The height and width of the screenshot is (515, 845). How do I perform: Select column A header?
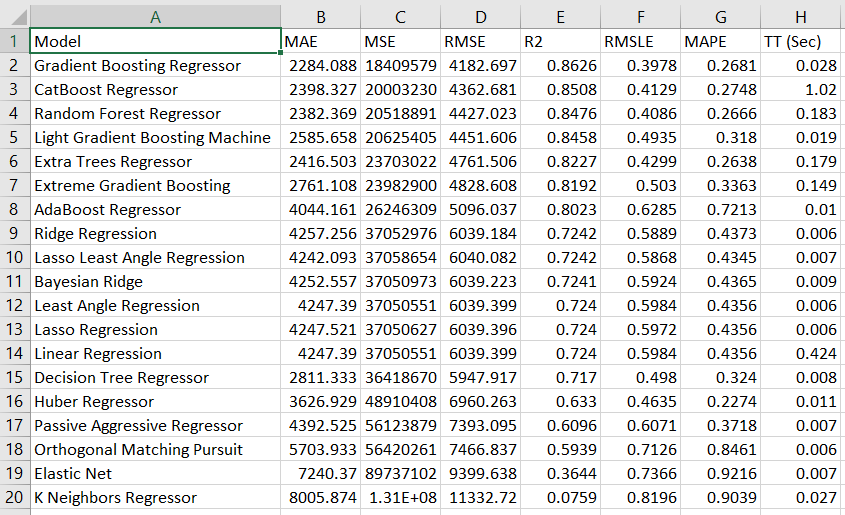coord(155,16)
